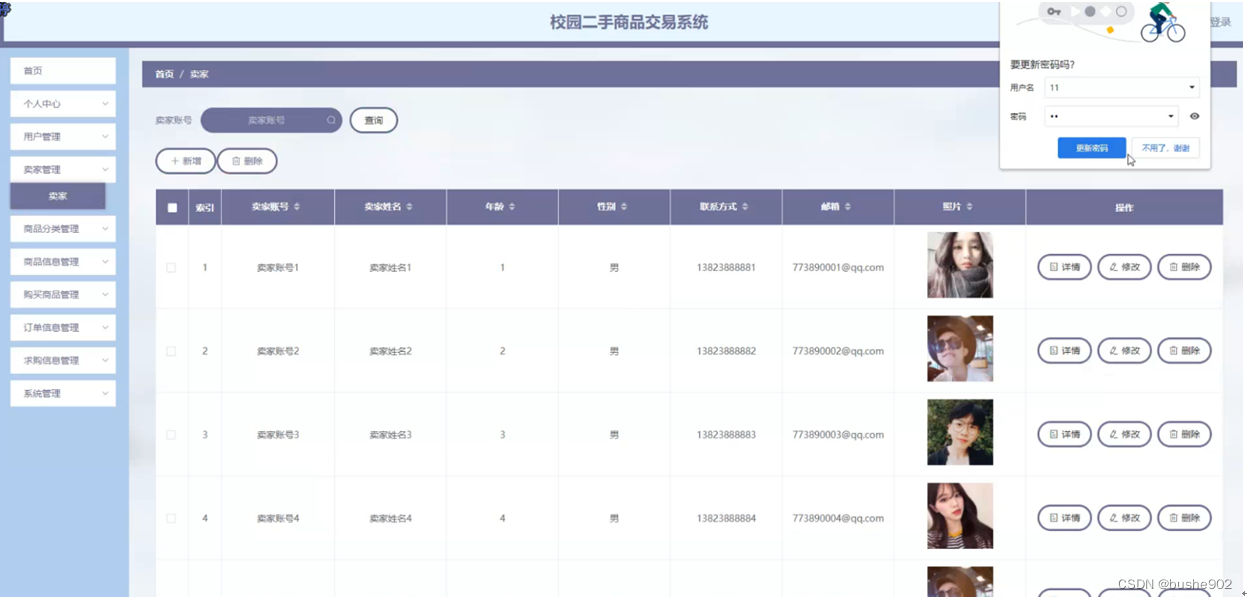
Task: Open 详情 for 卖家账号4 row
Action: pyautogui.click(x=1065, y=518)
